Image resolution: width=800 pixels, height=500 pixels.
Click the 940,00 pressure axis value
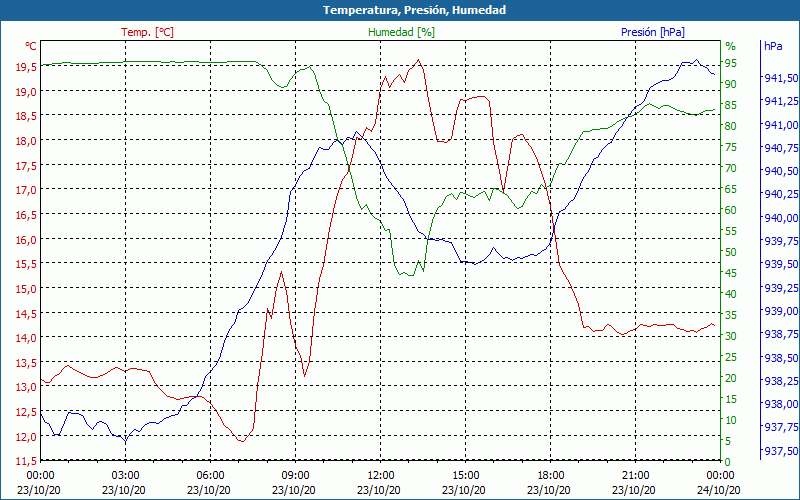[781, 218]
